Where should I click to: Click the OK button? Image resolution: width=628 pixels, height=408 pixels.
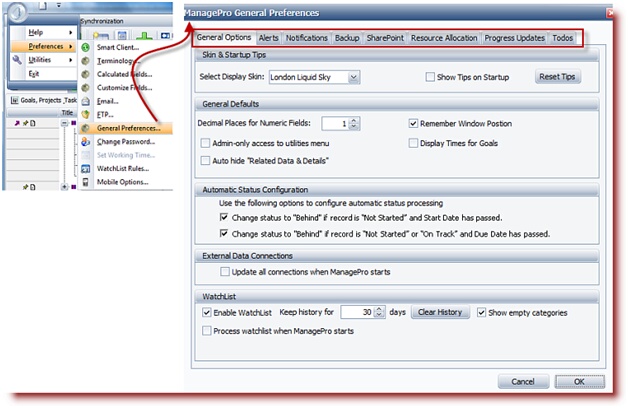coord(580,382)
